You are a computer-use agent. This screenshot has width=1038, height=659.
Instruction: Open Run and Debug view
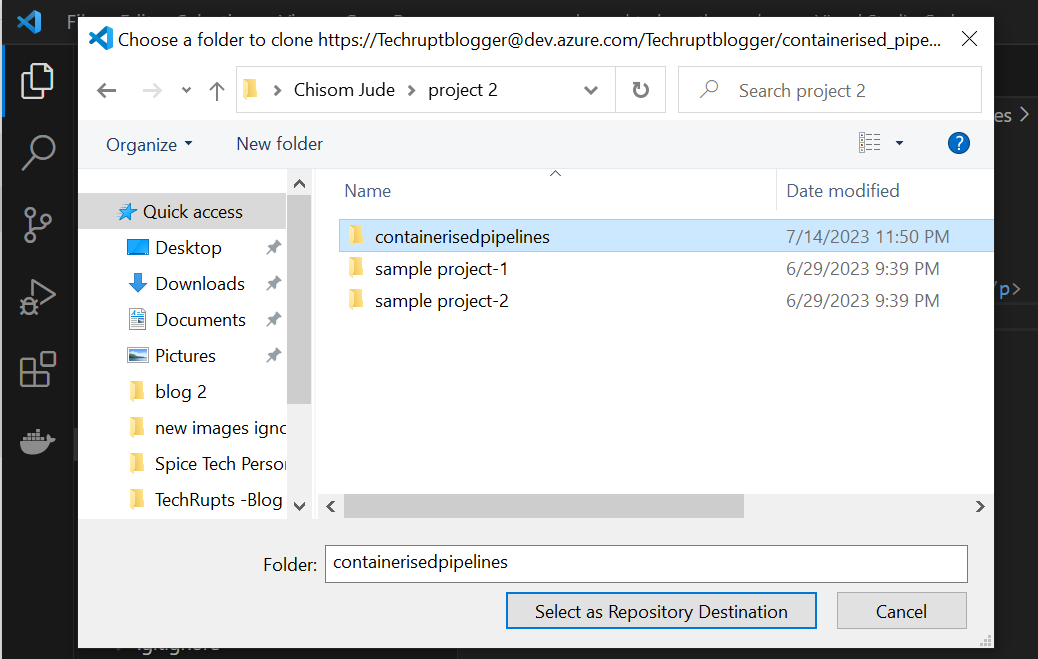coord(37,297)
